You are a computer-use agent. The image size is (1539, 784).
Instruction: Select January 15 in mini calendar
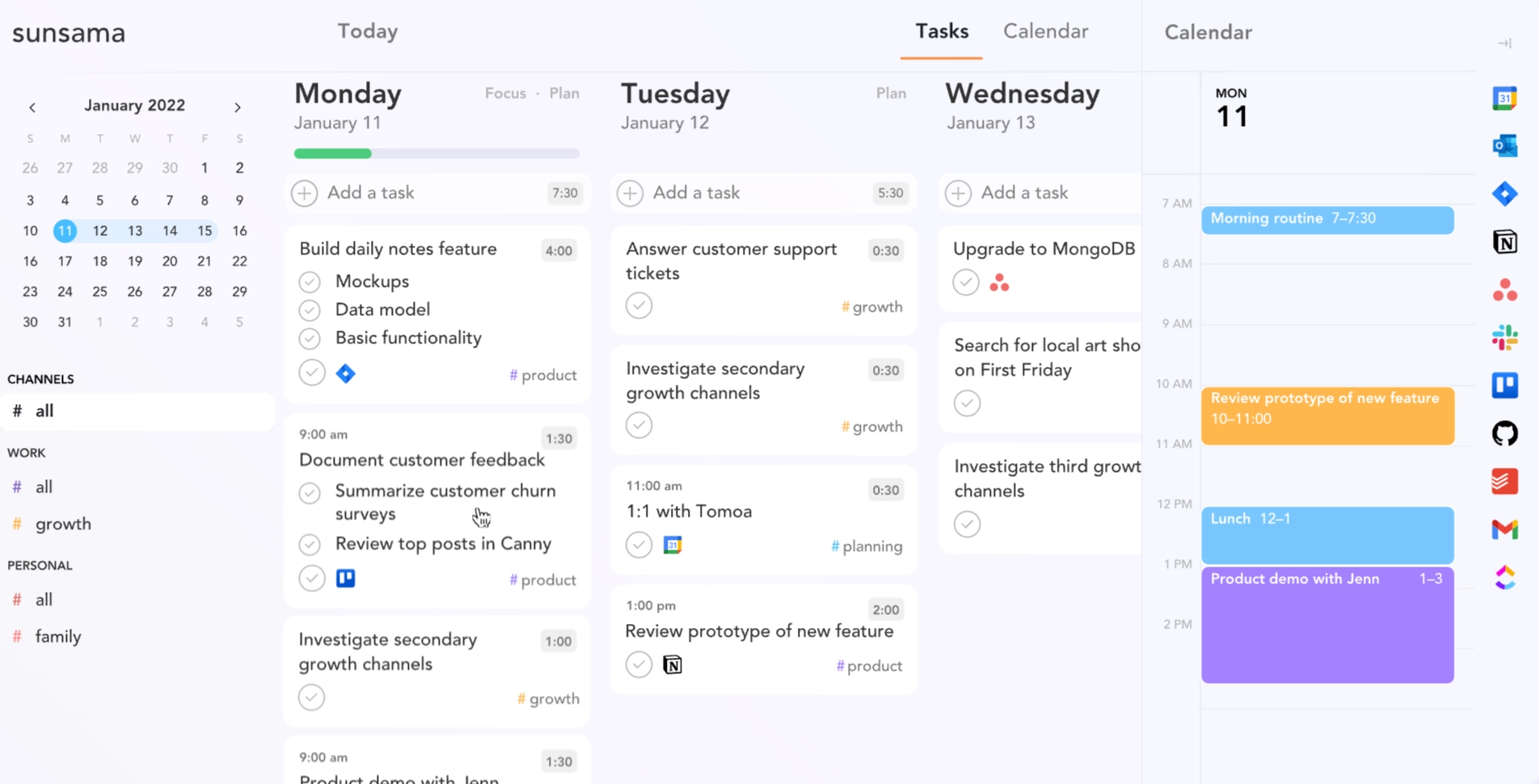[x=204, y=231]
